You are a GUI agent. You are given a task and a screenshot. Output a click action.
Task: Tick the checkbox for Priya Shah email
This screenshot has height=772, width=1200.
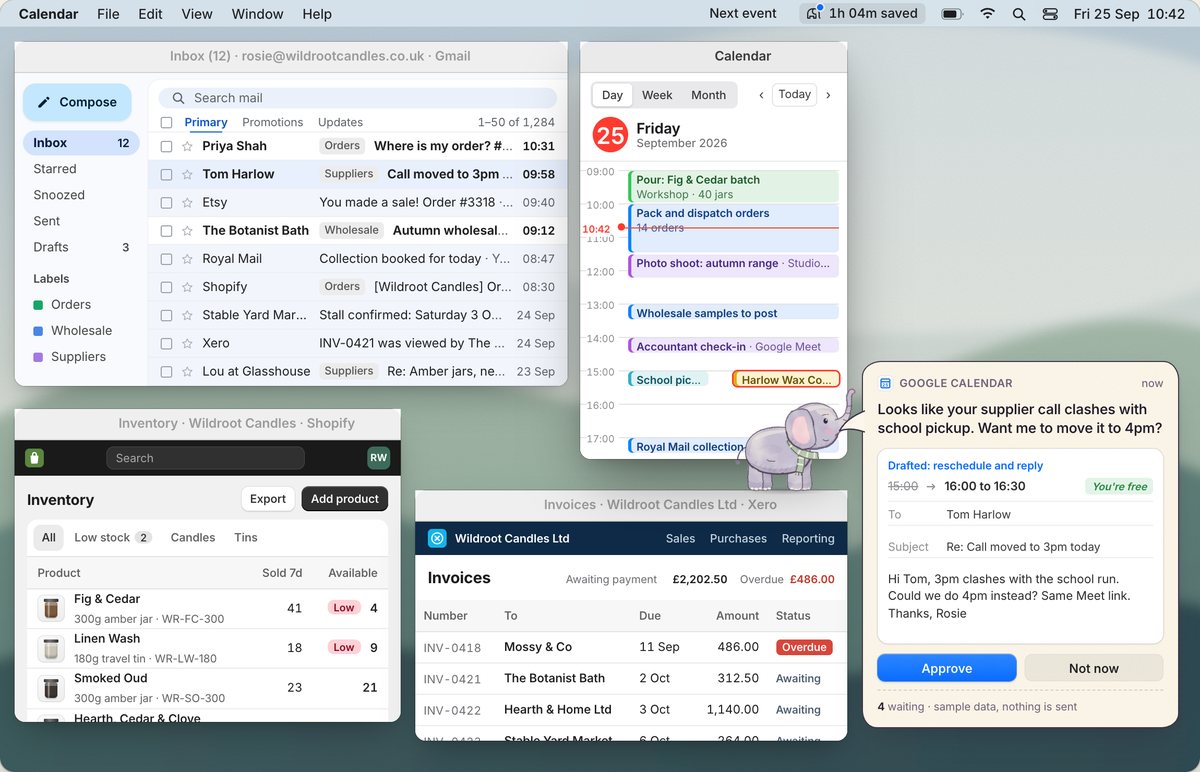pos(166,146)
